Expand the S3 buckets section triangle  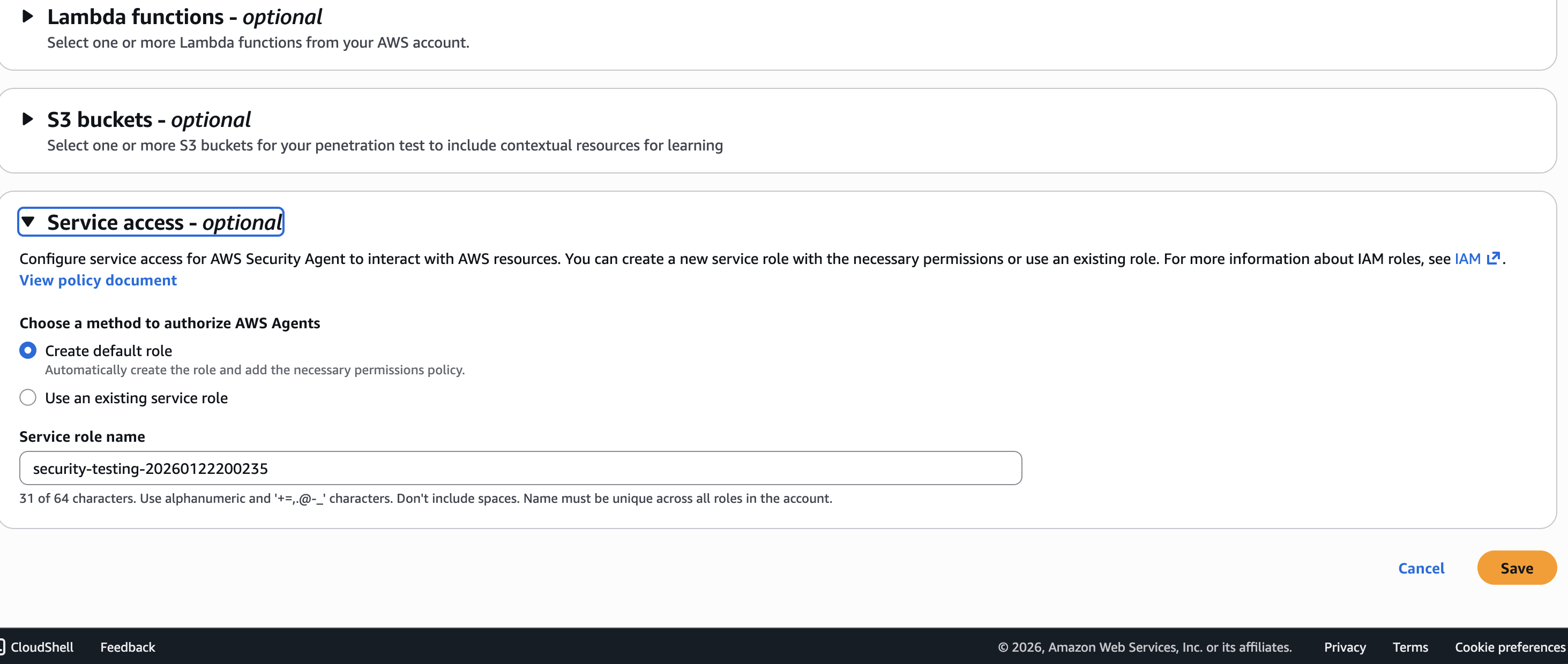[x=27, y=118]
